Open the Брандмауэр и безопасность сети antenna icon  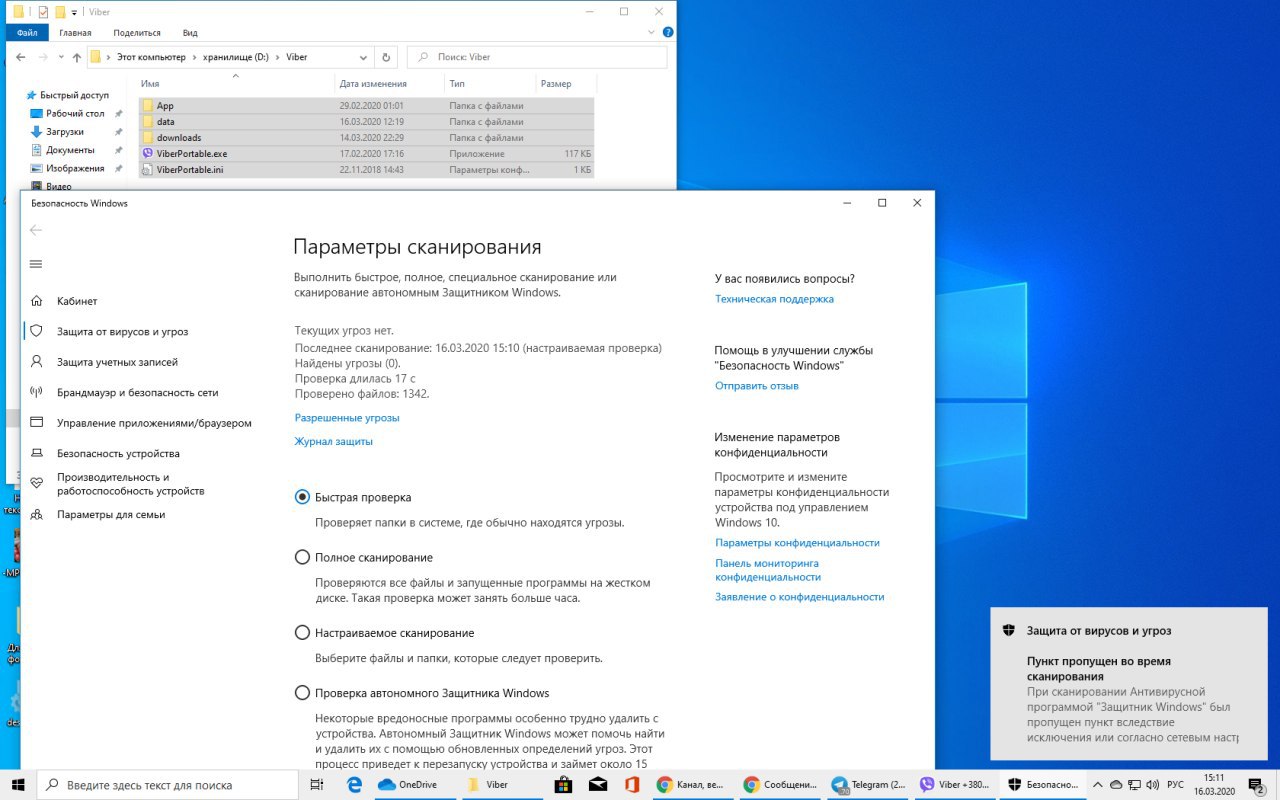coord(37,393)
